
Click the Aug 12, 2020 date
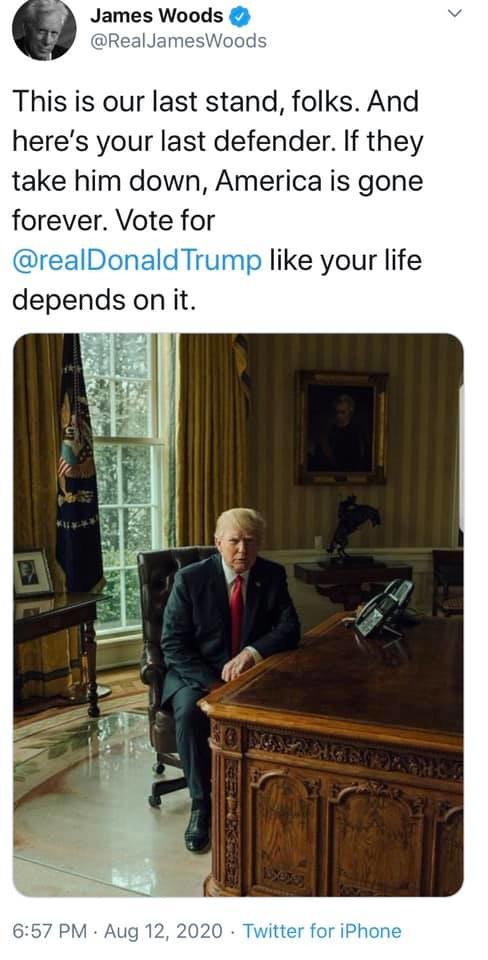pos(163,932)
